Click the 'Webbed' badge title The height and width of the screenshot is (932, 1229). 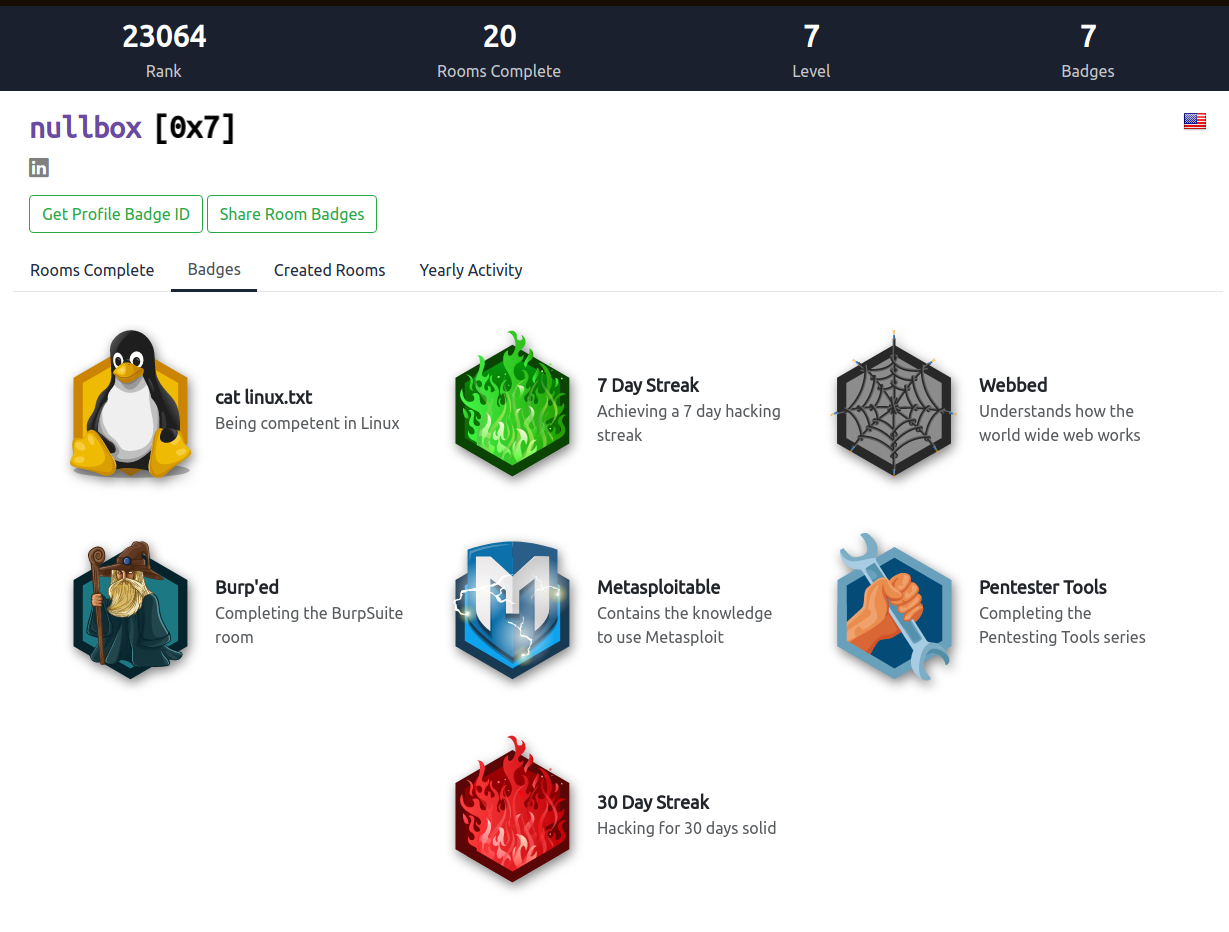(x=1013, y=385)
